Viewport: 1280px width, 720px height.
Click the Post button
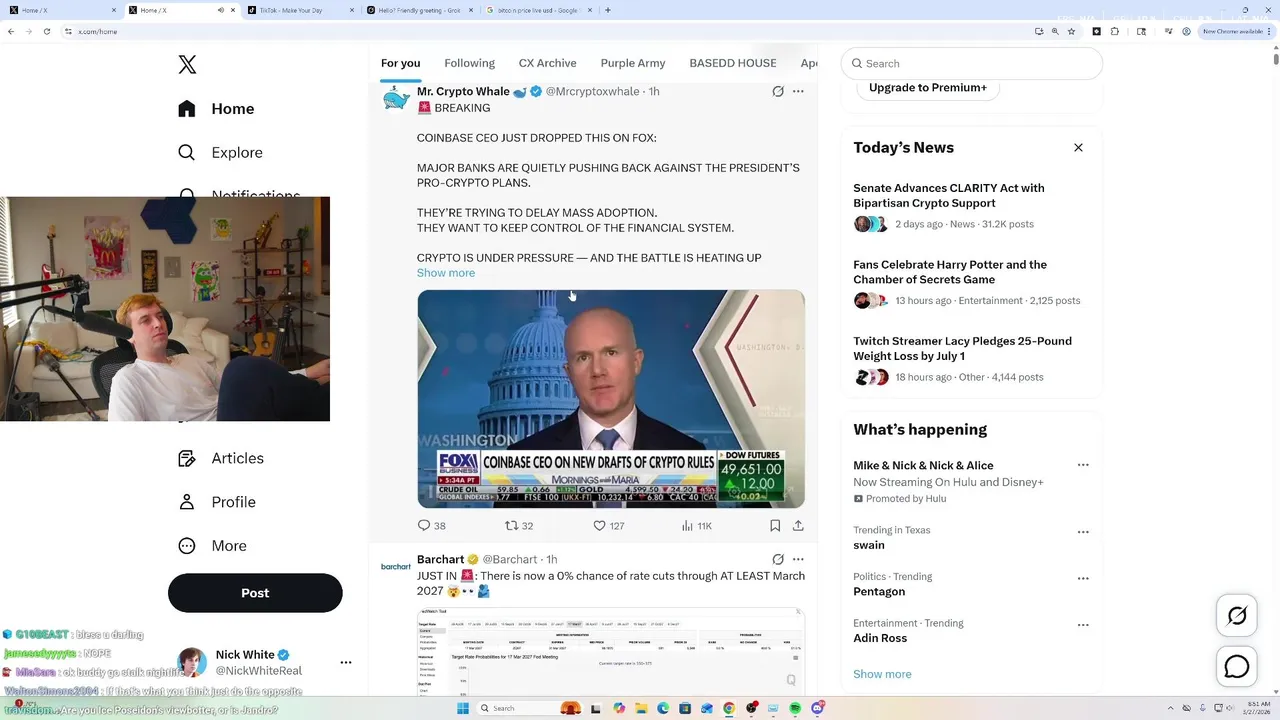(255, 593)
